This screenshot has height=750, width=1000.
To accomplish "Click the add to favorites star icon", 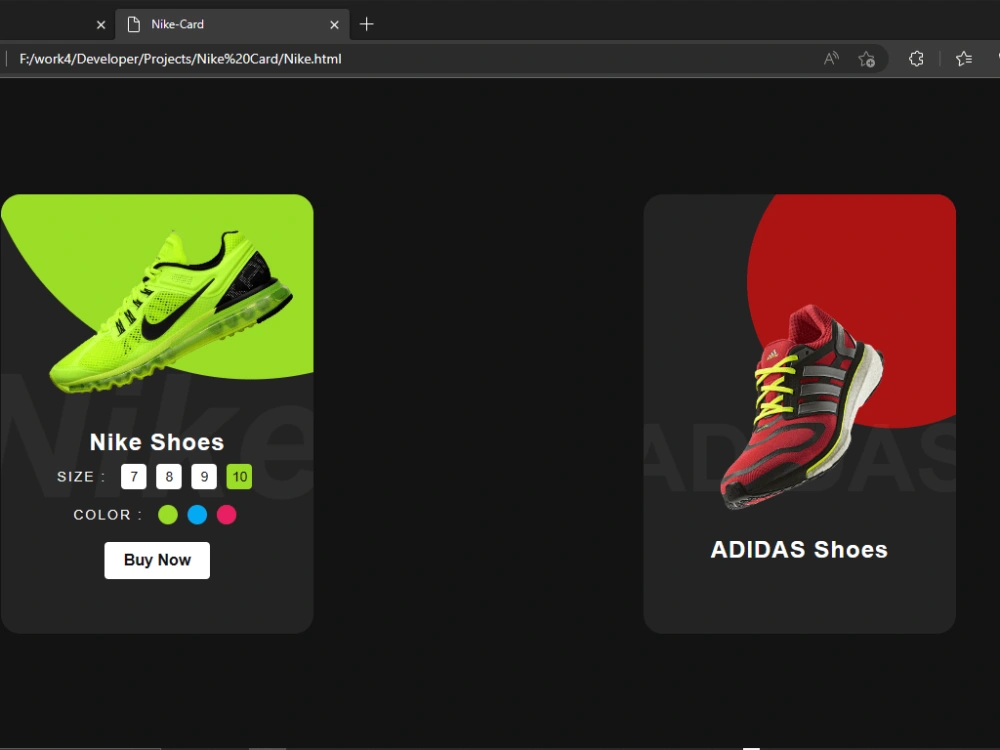I will click(x=868, y=58).
